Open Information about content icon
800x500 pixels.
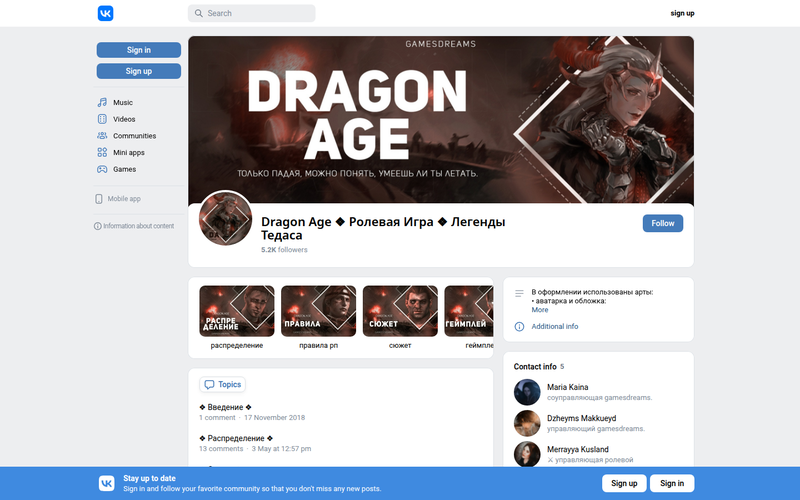click(x=97, y=226)
